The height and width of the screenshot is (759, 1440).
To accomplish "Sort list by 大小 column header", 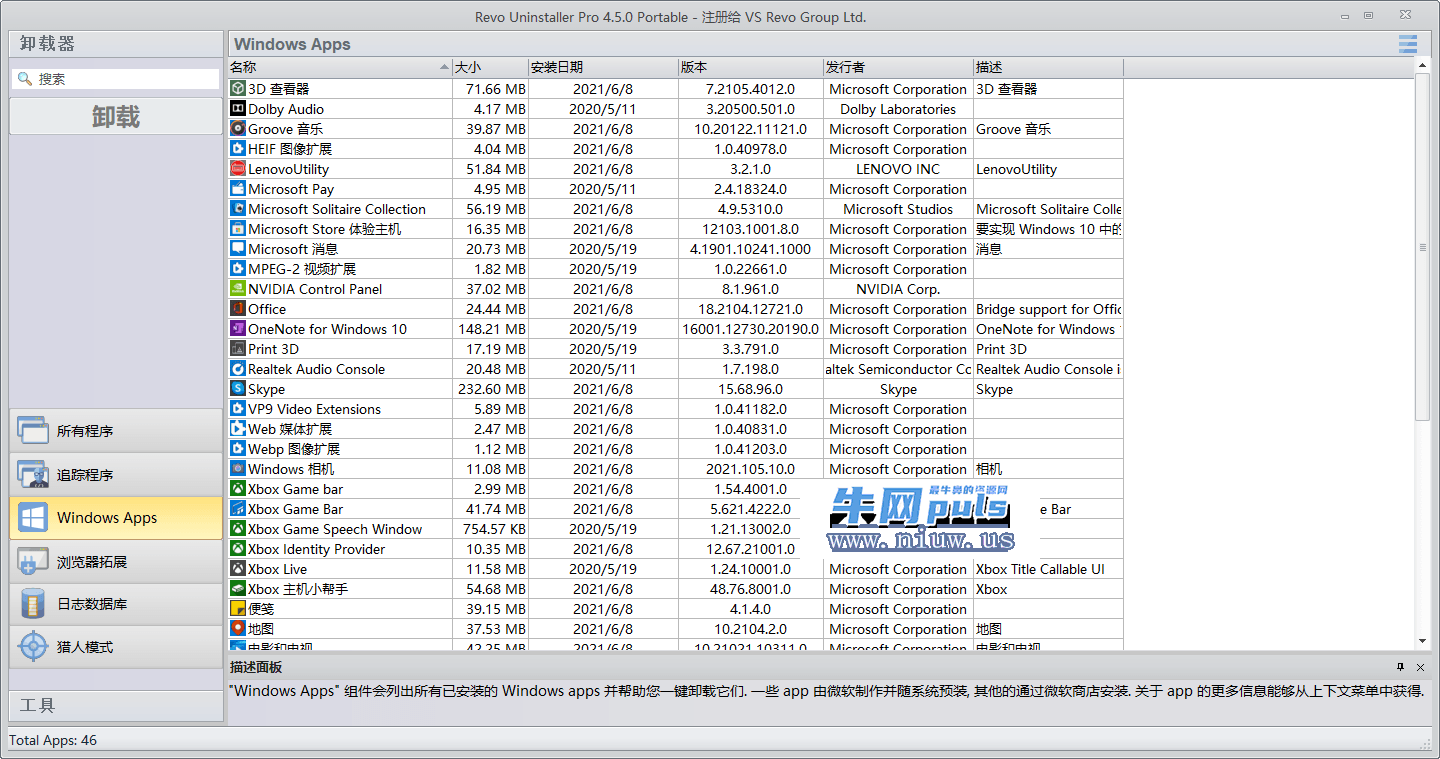I will pyautogui.click(x=491, y=67).
